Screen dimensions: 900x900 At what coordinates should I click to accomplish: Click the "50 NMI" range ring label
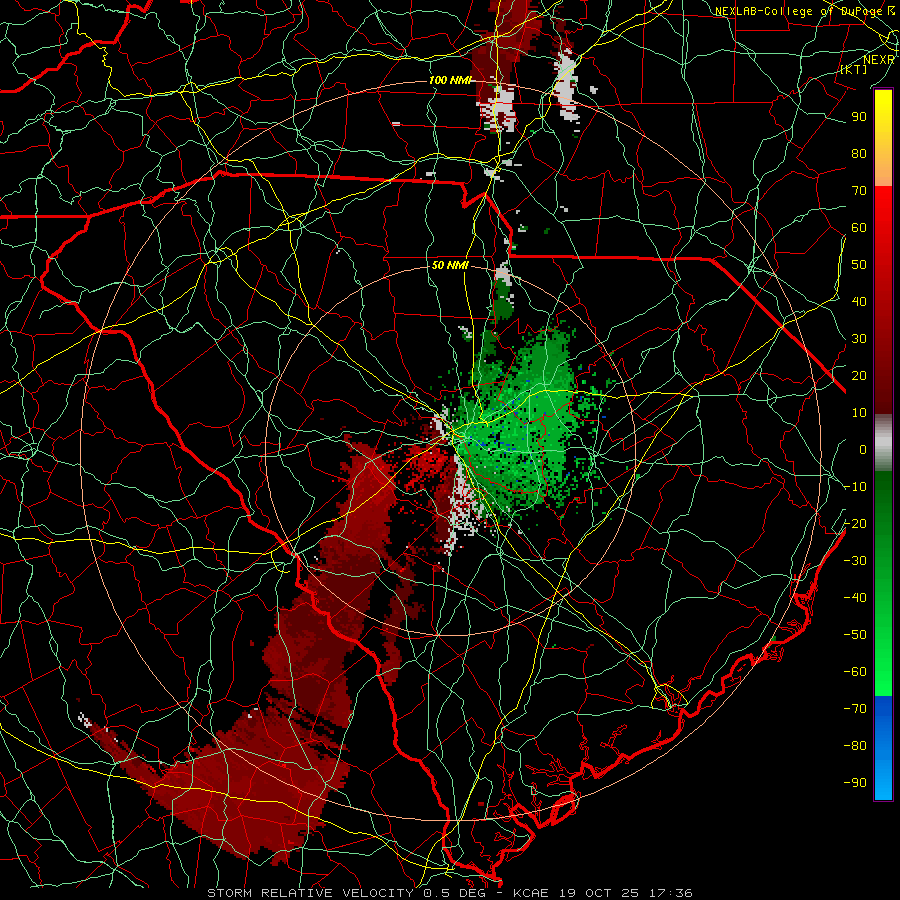coord(449,266)
